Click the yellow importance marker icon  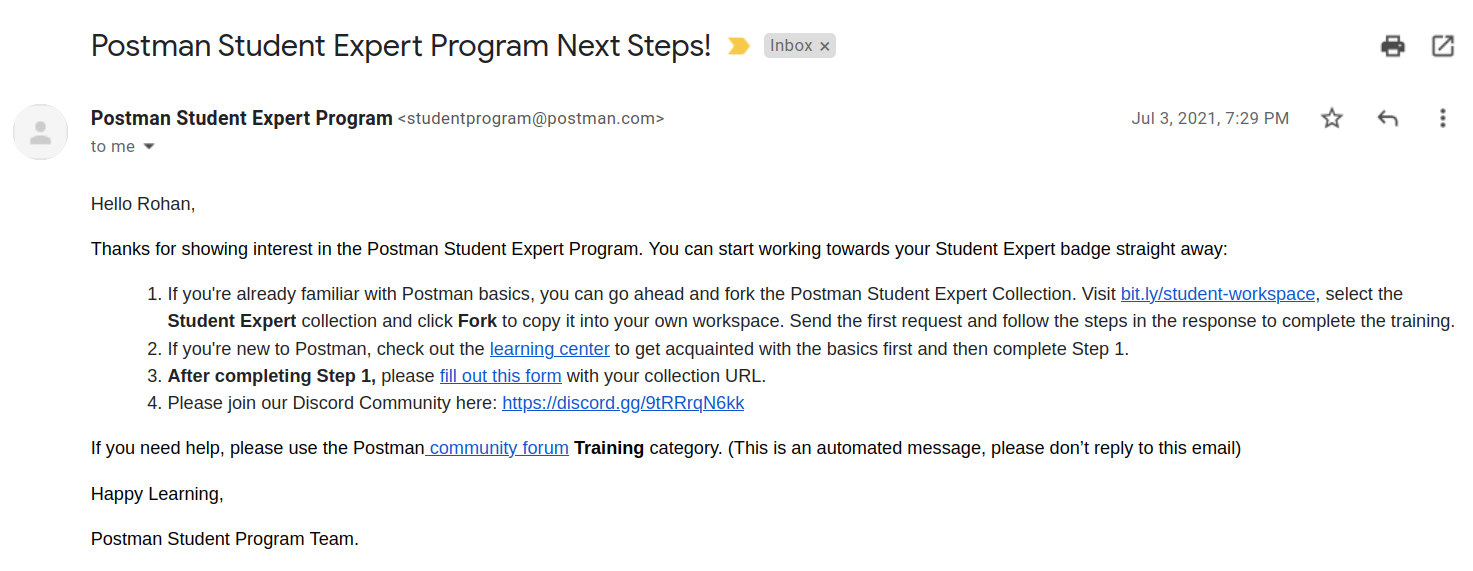[739, 46]
